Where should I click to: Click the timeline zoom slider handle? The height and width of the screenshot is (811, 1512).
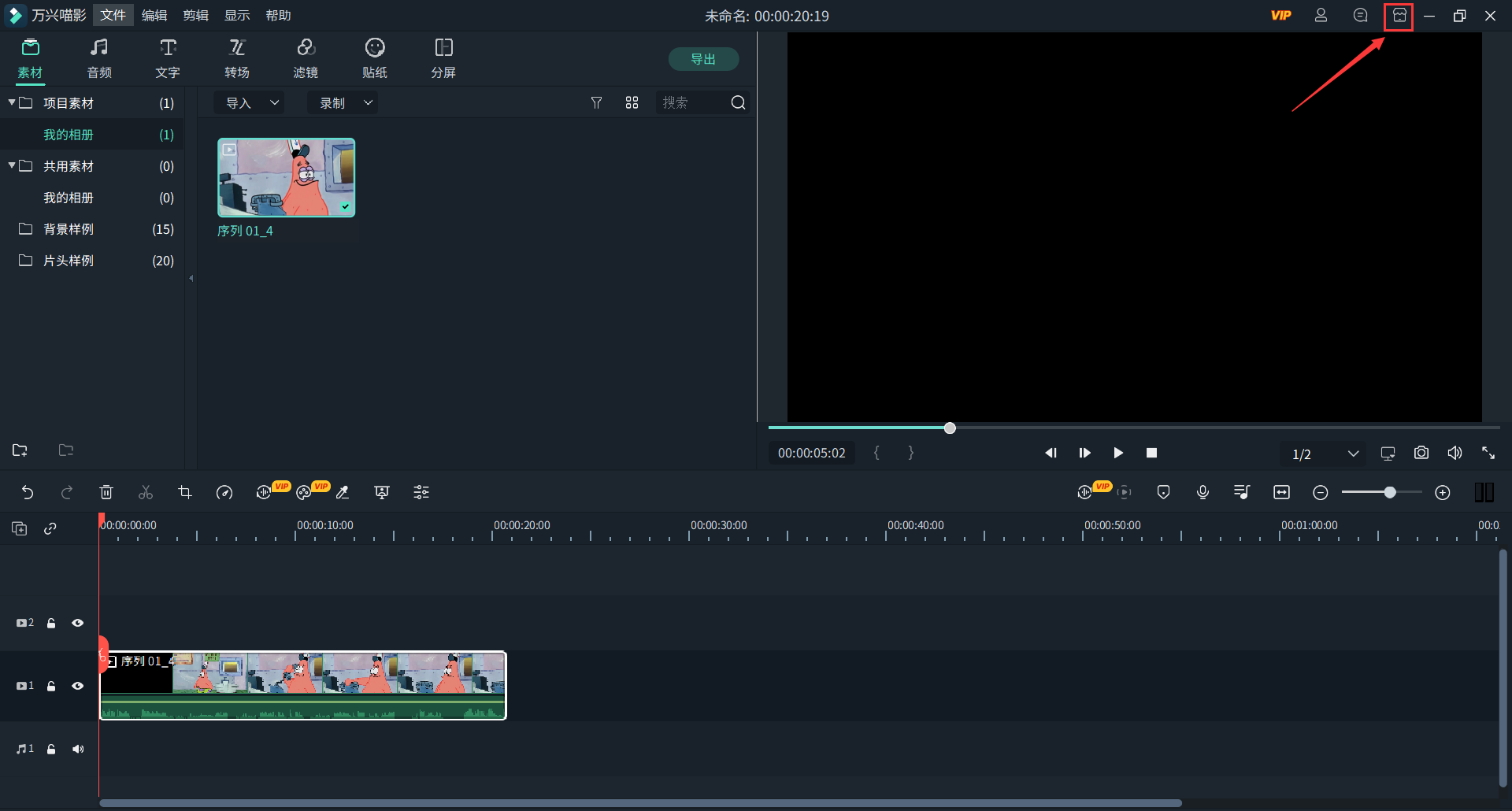coord(1390,492)
